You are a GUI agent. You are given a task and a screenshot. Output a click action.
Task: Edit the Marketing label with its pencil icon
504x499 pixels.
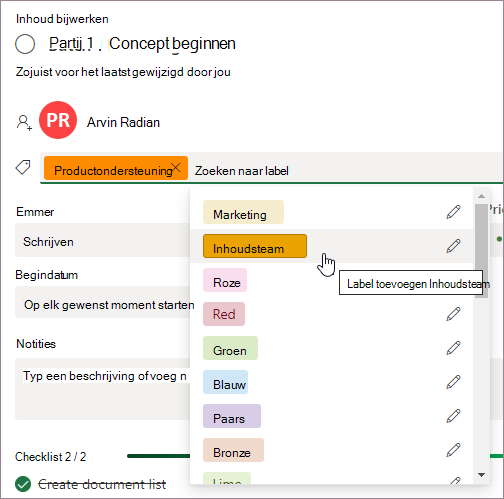[453, 212]
